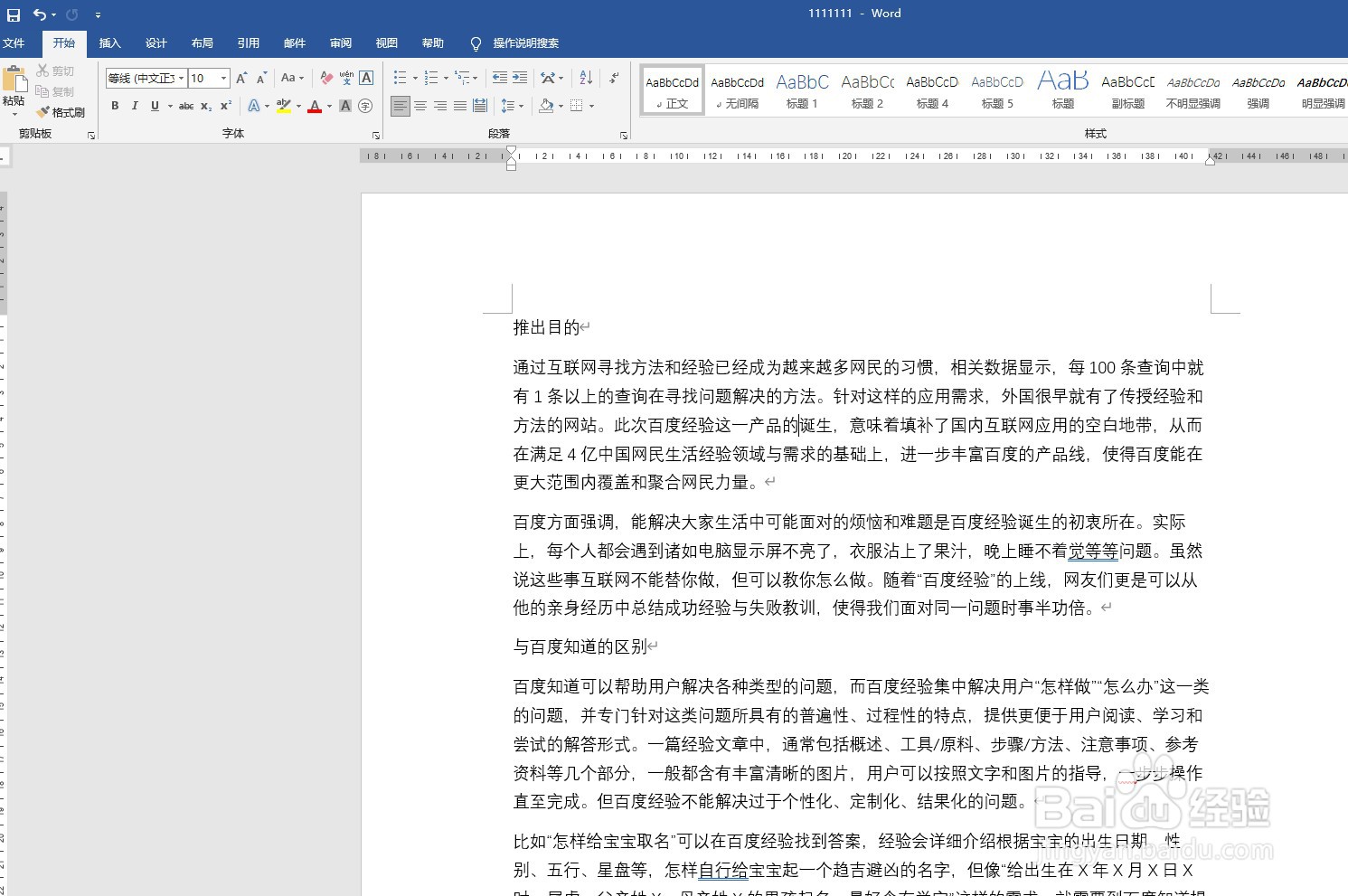Viewport: 1348px width, 896px height.
Task: Justify the paragraph
Action: [460, 106]
